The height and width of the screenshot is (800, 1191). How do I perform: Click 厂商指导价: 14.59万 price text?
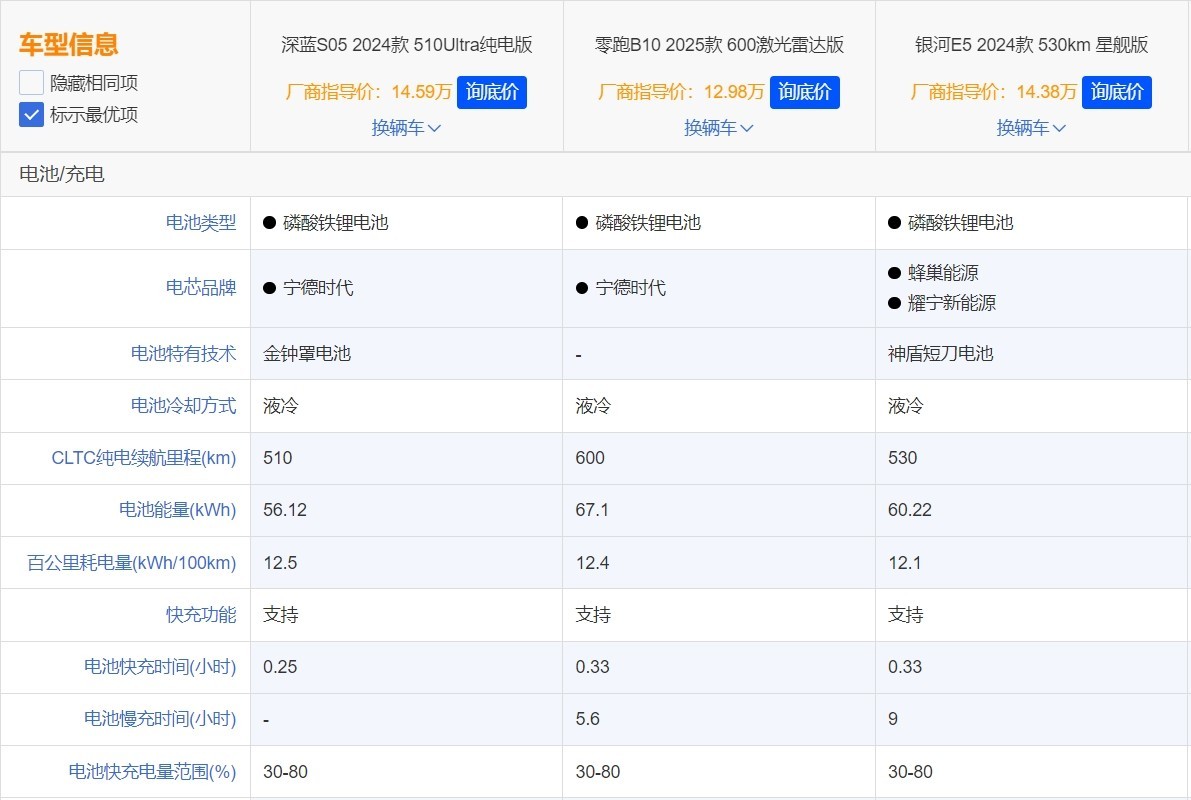pyautogui.click(x=368, y=92)
